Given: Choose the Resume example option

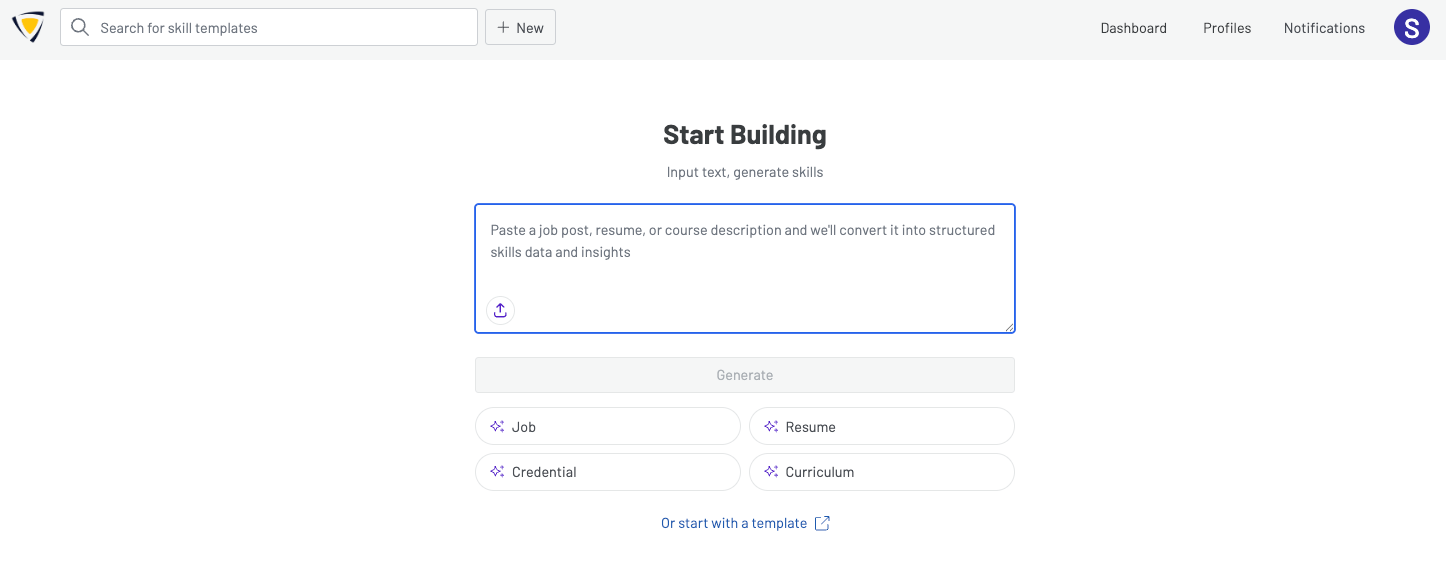Looking at the screenshot, I should click(x=881, y=427).
